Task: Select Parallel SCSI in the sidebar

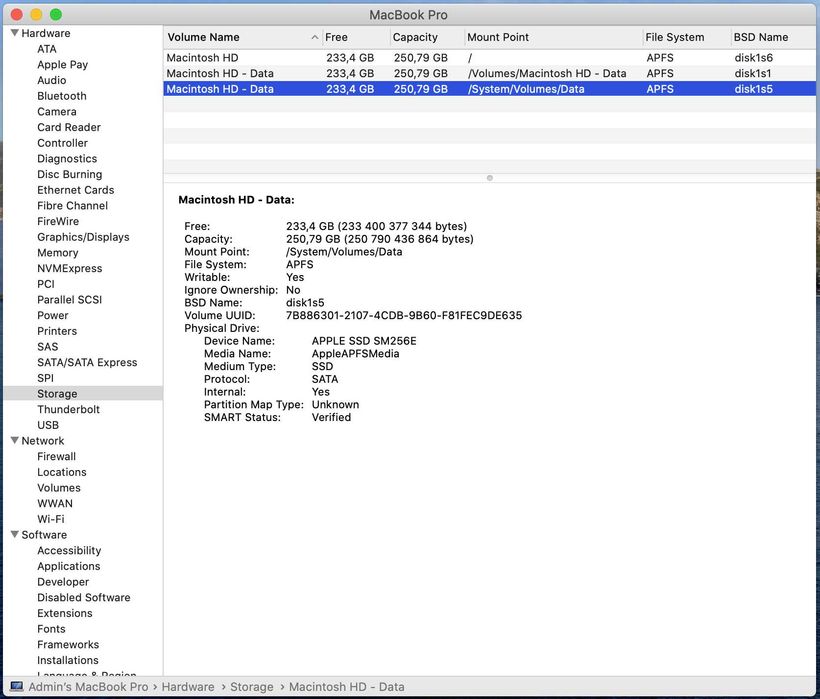Action: (70, 300)
